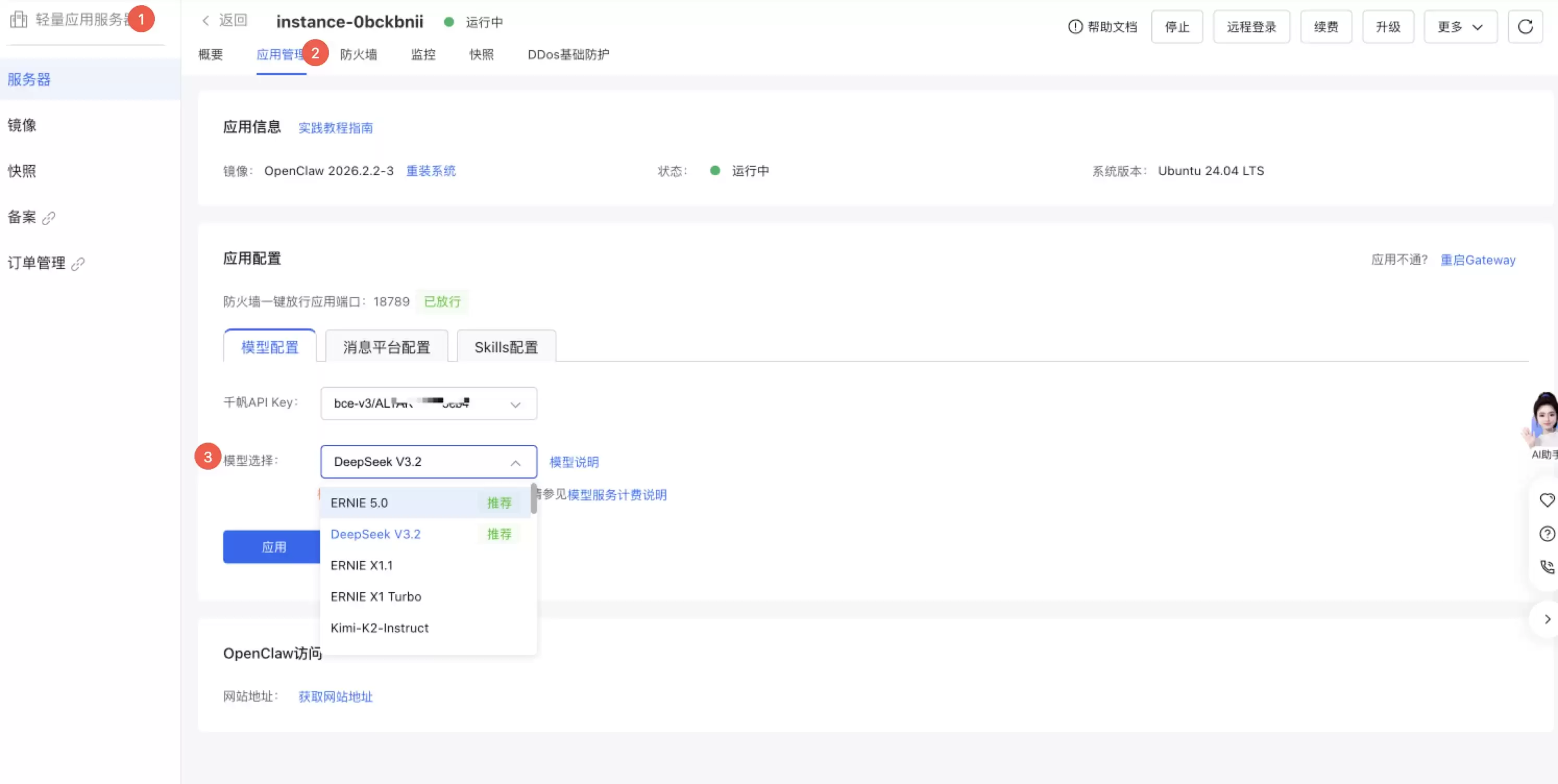The width and height of the screenshot is (1558, 784).
Task: Switch to 监控 tab
Action: (423, 54)
